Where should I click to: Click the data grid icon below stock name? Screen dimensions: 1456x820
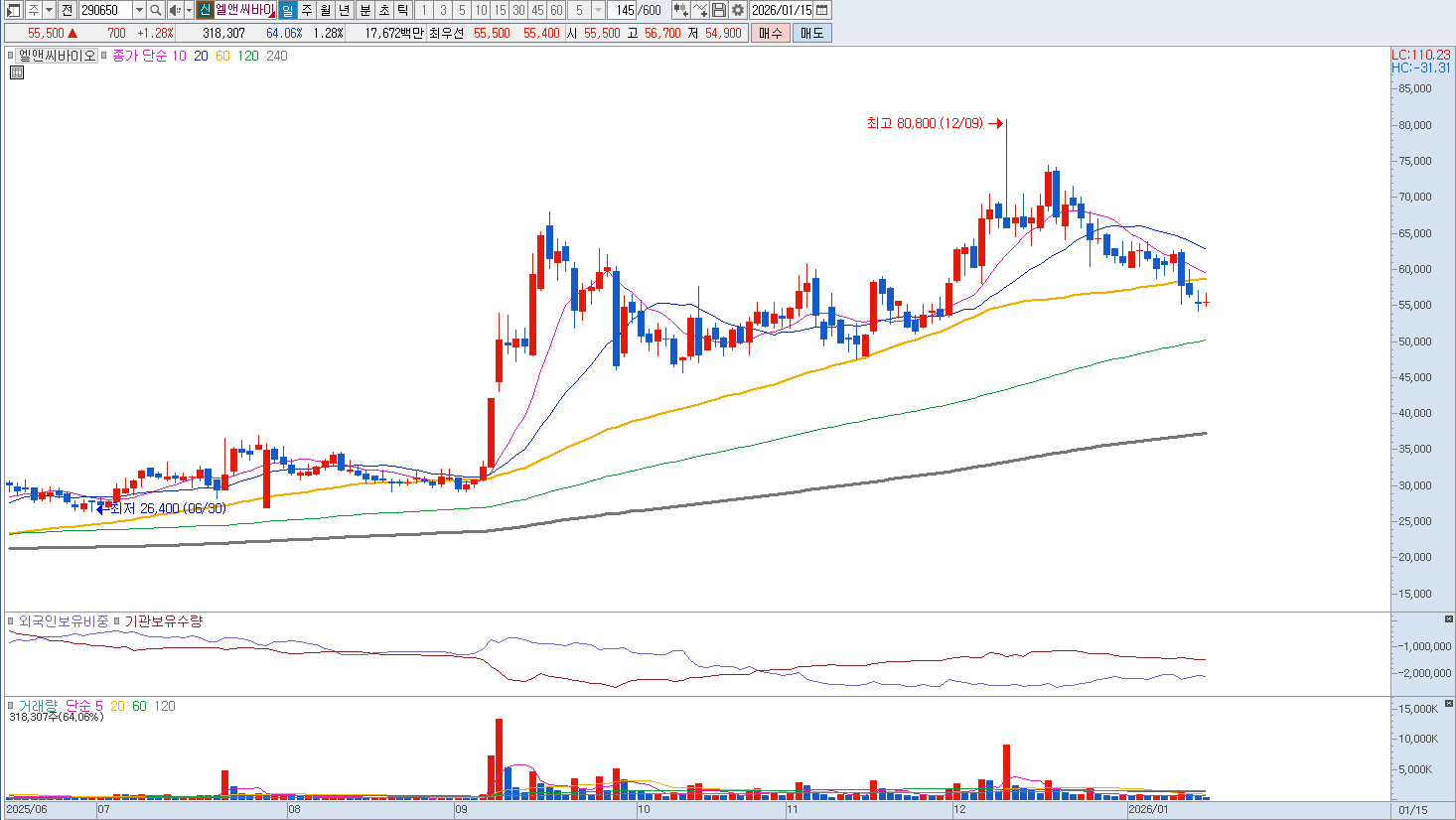17,72
